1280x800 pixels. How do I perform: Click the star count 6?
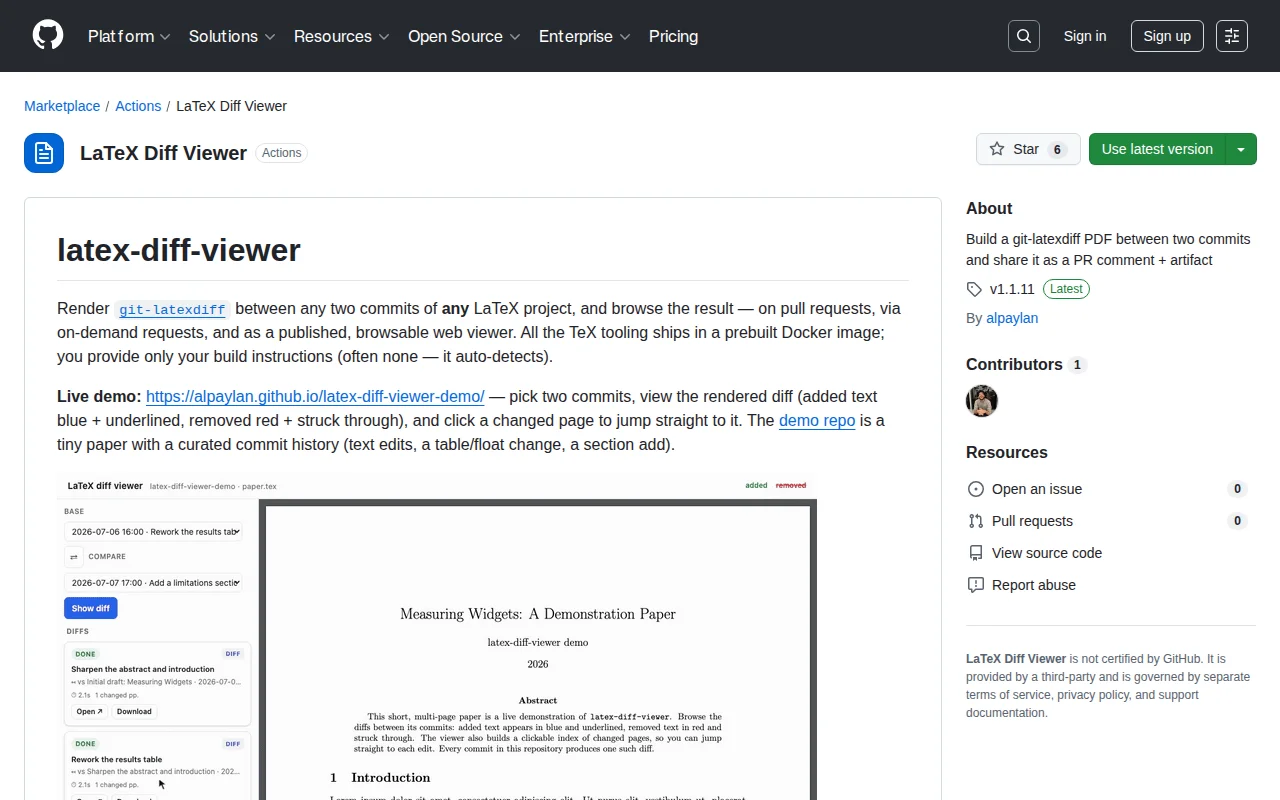[x=1057, y=150]
